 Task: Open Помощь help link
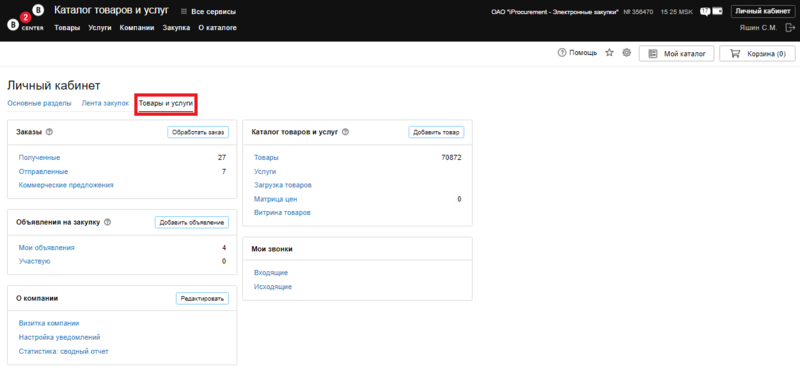pyautogui.click(x=578, y=53)
